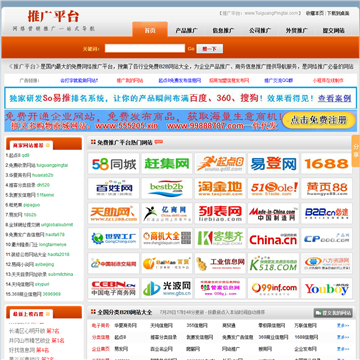Viewport: 360px width, 360px height.
Task: Click the 提交我的网站 button
Action: (333, 313)
